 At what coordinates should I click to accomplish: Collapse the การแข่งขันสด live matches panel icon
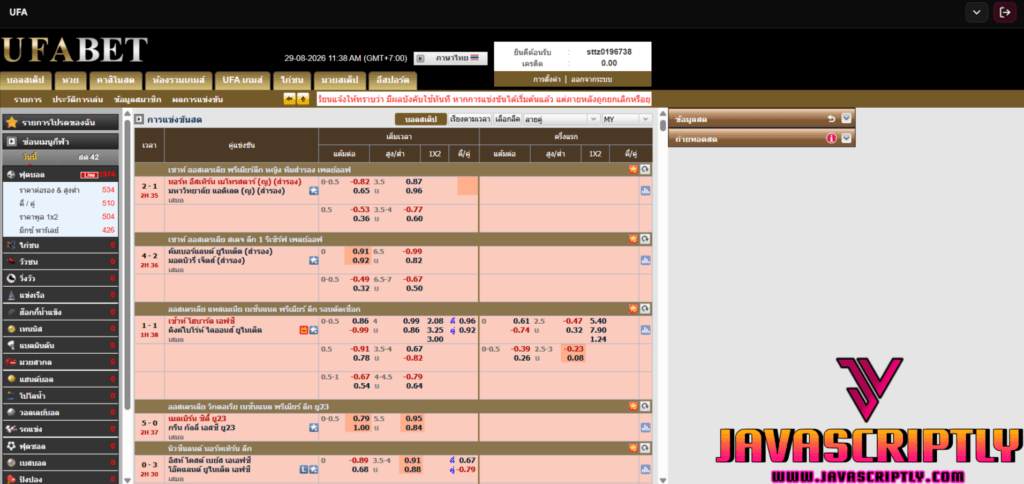click(x=139, y=120)
